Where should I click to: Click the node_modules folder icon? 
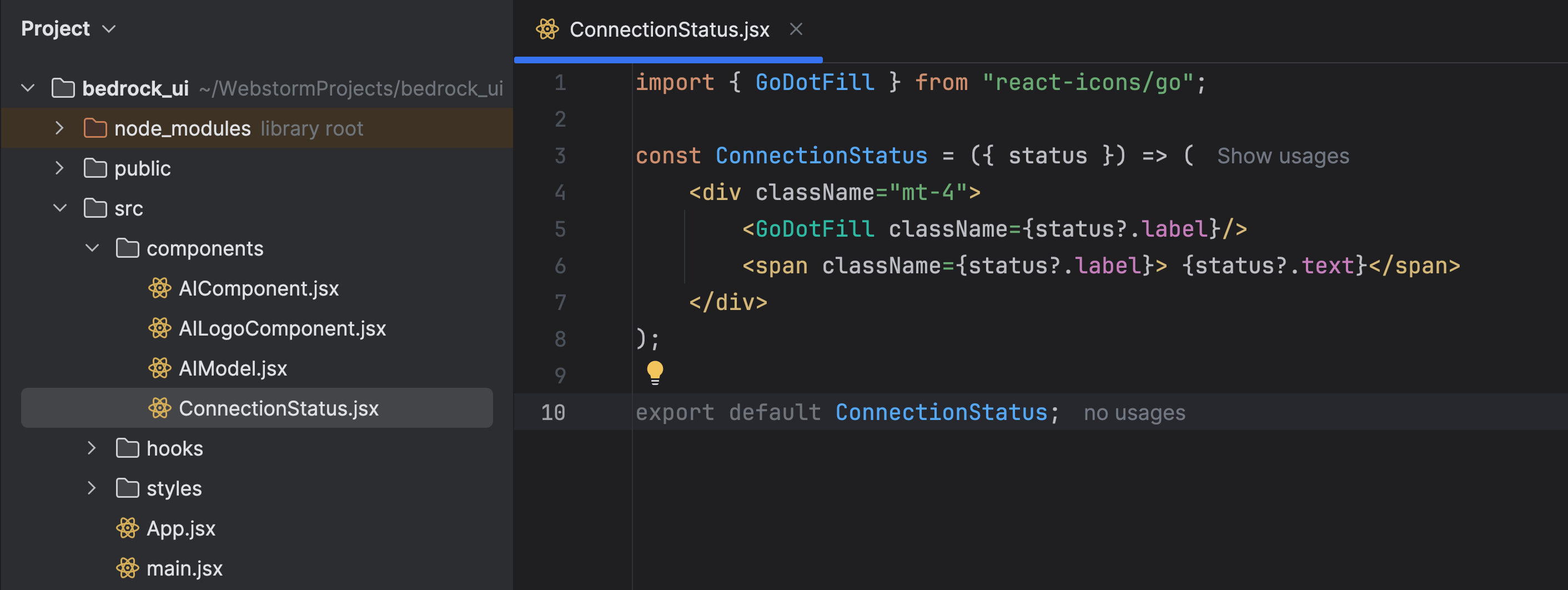95,128
